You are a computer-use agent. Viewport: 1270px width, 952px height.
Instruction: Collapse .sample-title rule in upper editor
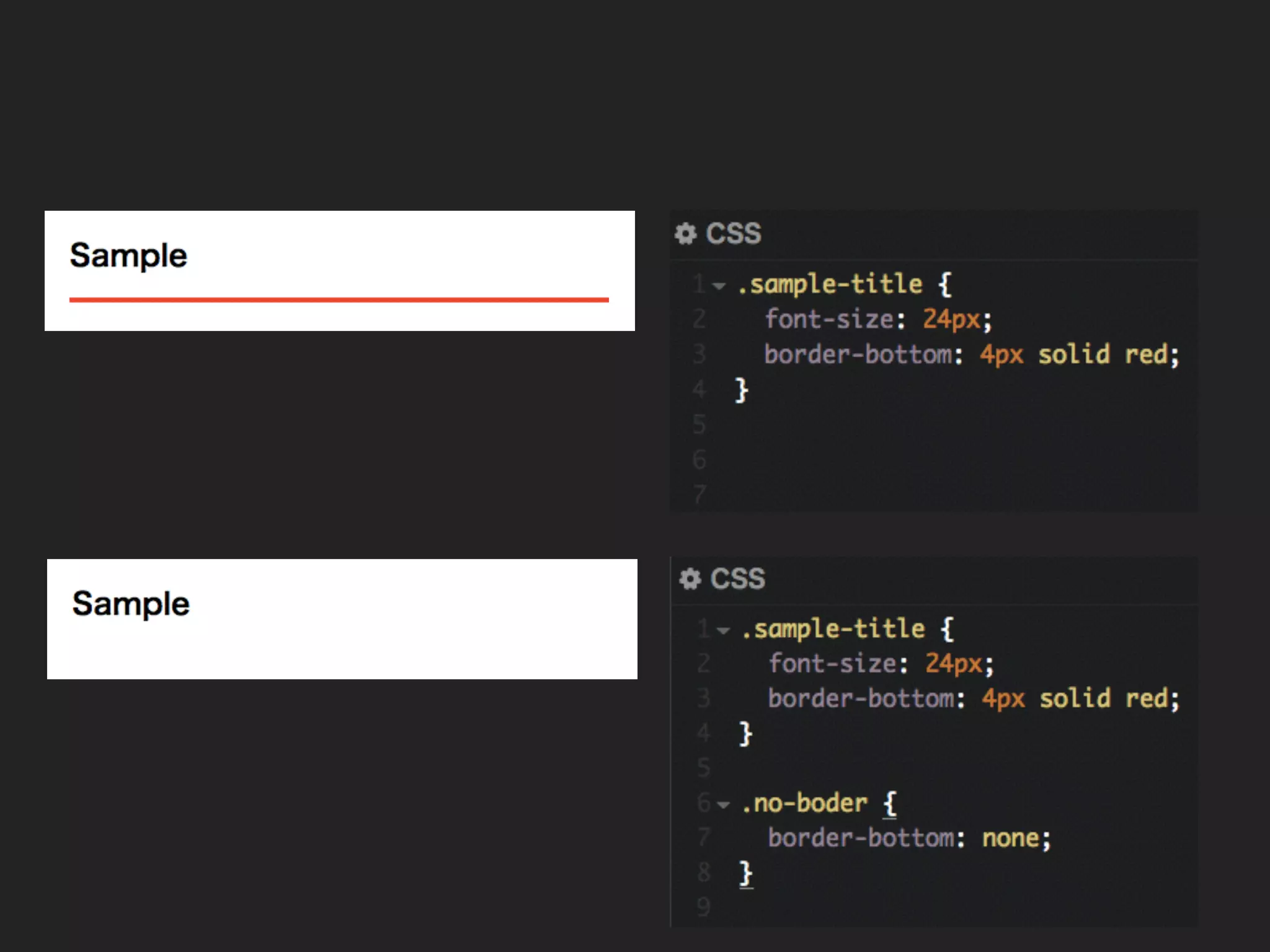point(719,286)
